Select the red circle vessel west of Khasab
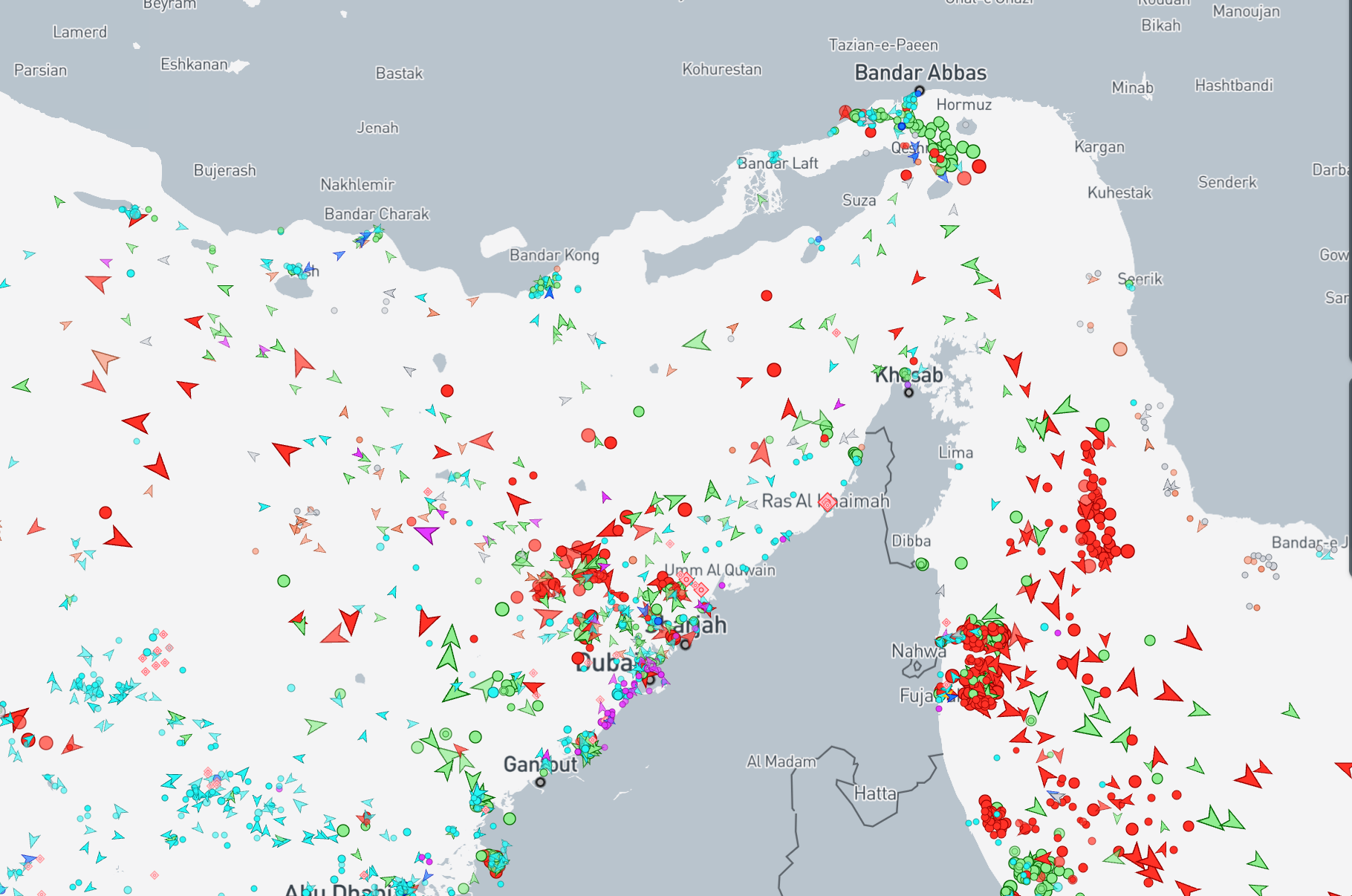This screenshot has height=896, width=1352. [x=774, y=370]
